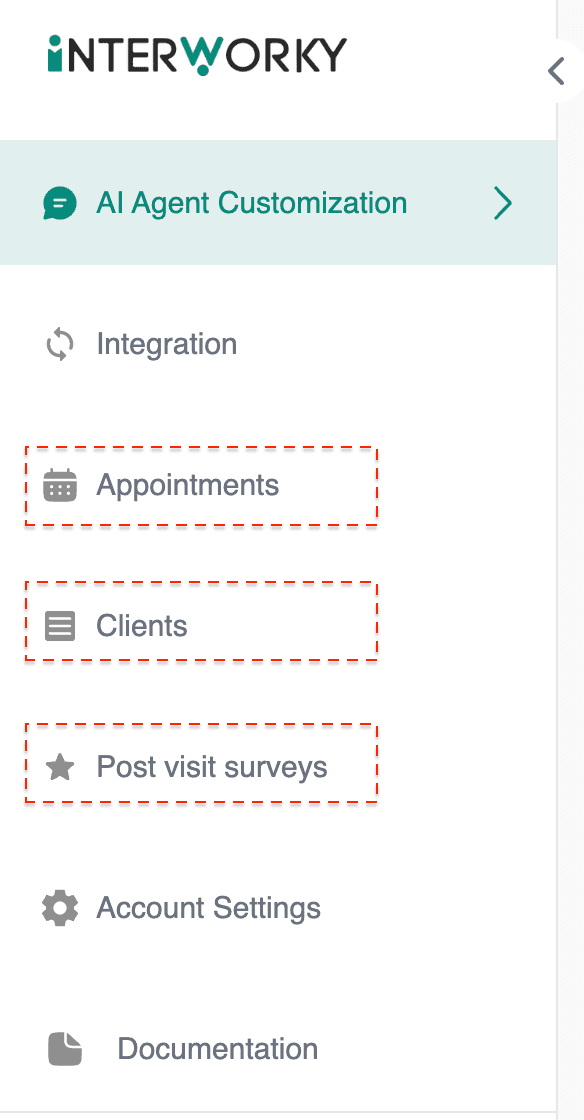This screenshot has width=584, height=1120.
Task: Open Post visit surveys
Action: coord(212,767)
